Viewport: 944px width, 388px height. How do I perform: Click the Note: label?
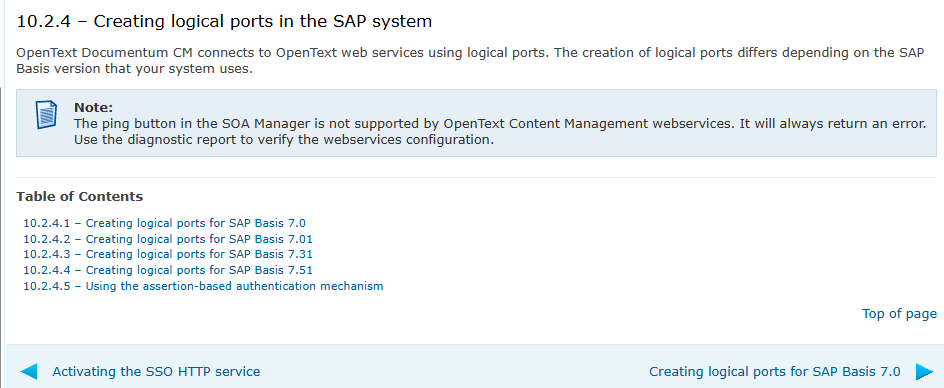93,108
